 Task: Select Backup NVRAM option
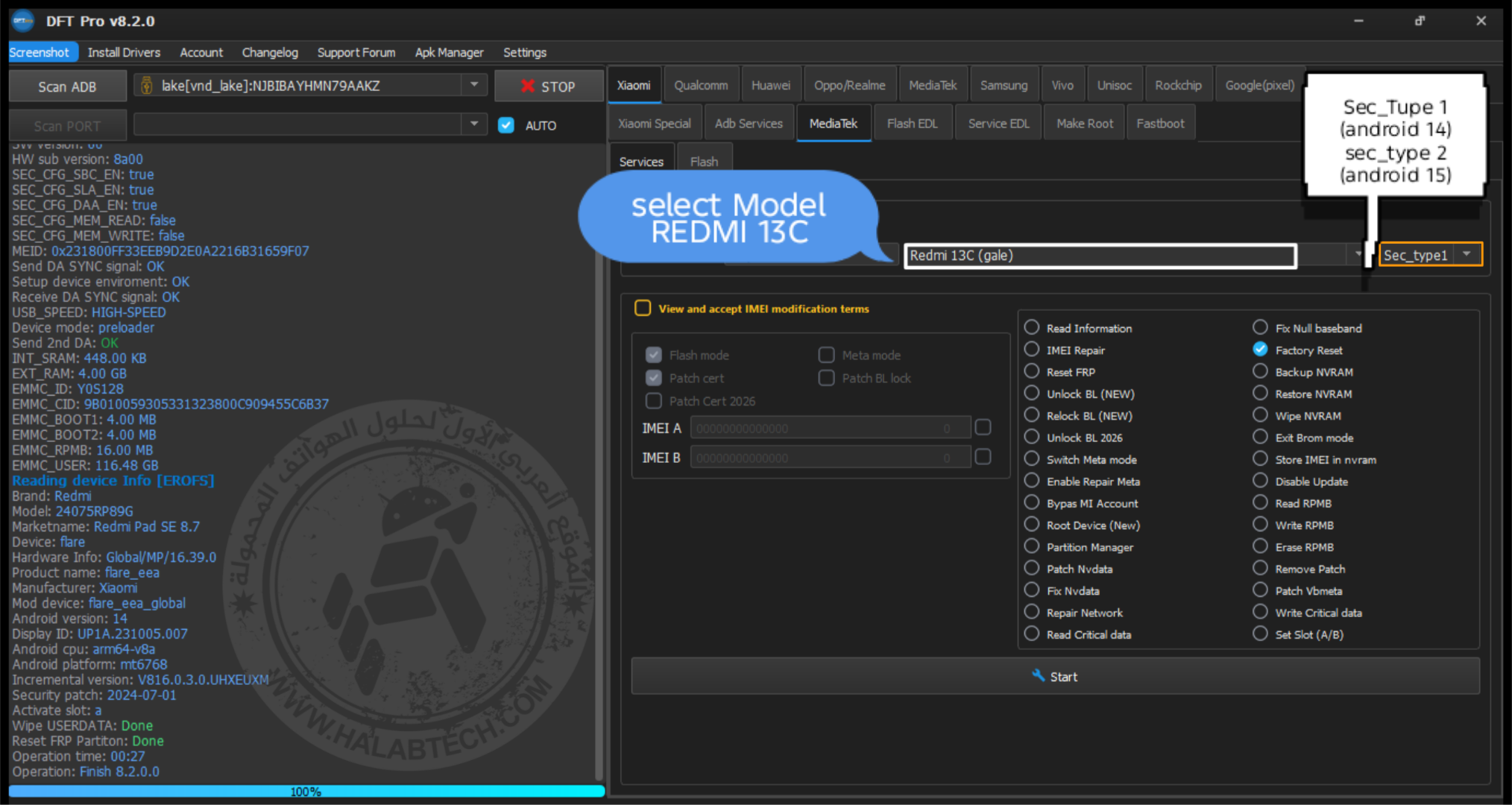point(1261,371)
